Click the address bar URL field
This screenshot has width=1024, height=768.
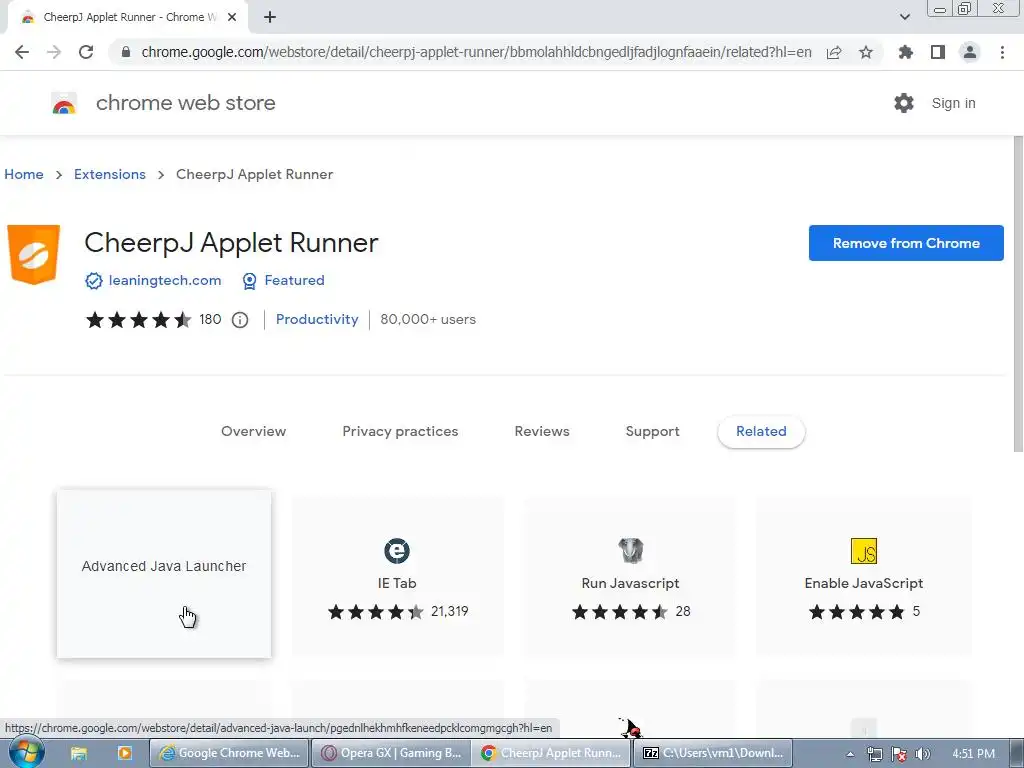tap(476, 52)
